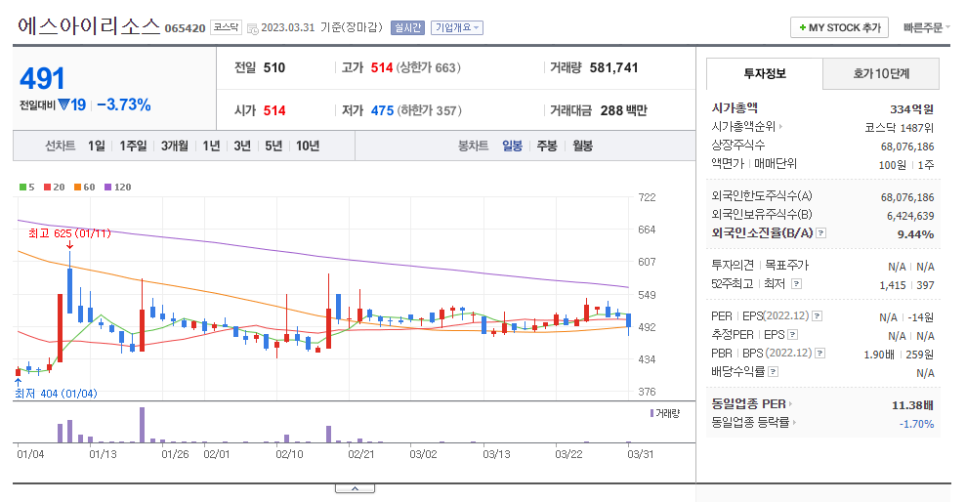Select the 10년 line chart period
This screenshot has height=502, width=966.
pos(307,146)
